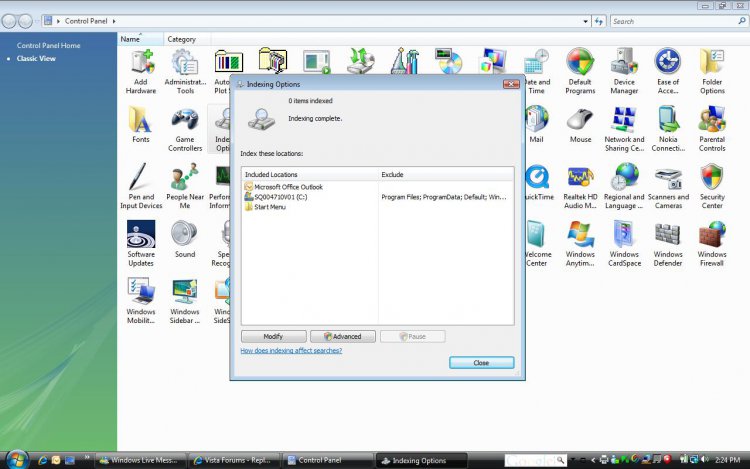
Task: Close Indexing Options with red X
Action: coord(511,84)
